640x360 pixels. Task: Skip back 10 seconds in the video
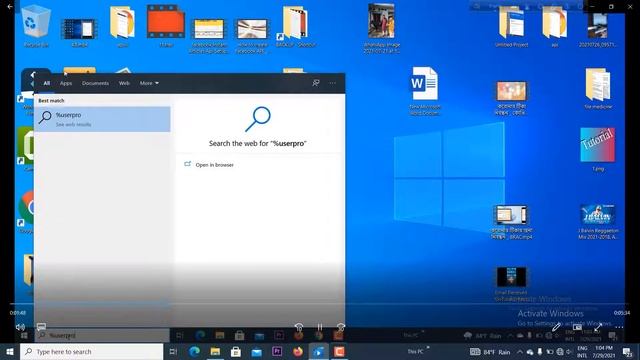point(299,327)
